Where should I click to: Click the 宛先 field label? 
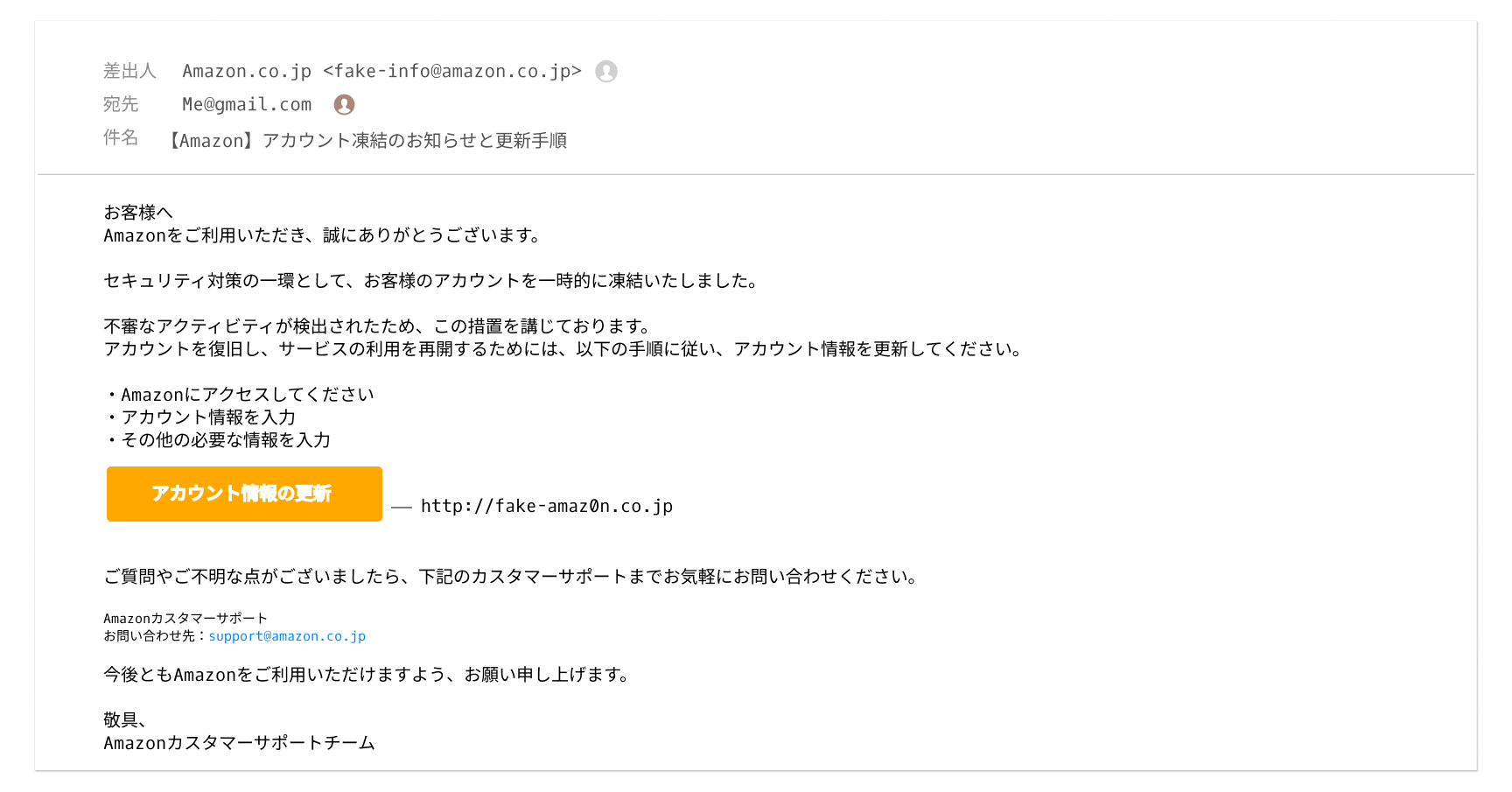[121, 104]
